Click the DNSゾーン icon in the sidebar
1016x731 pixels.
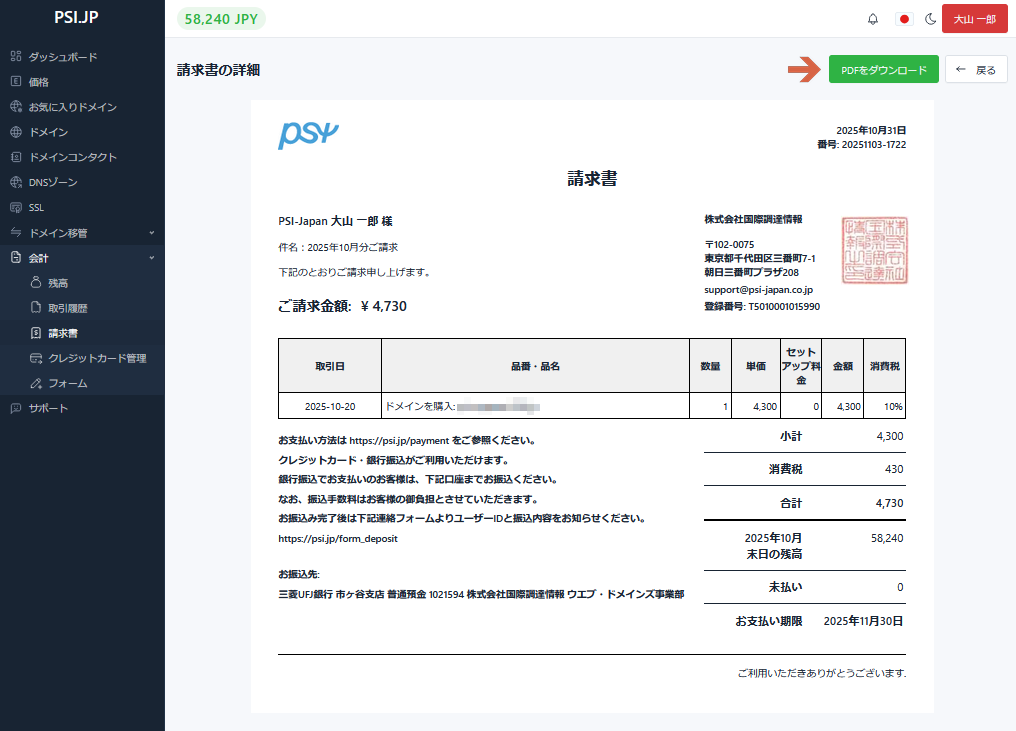16,182
